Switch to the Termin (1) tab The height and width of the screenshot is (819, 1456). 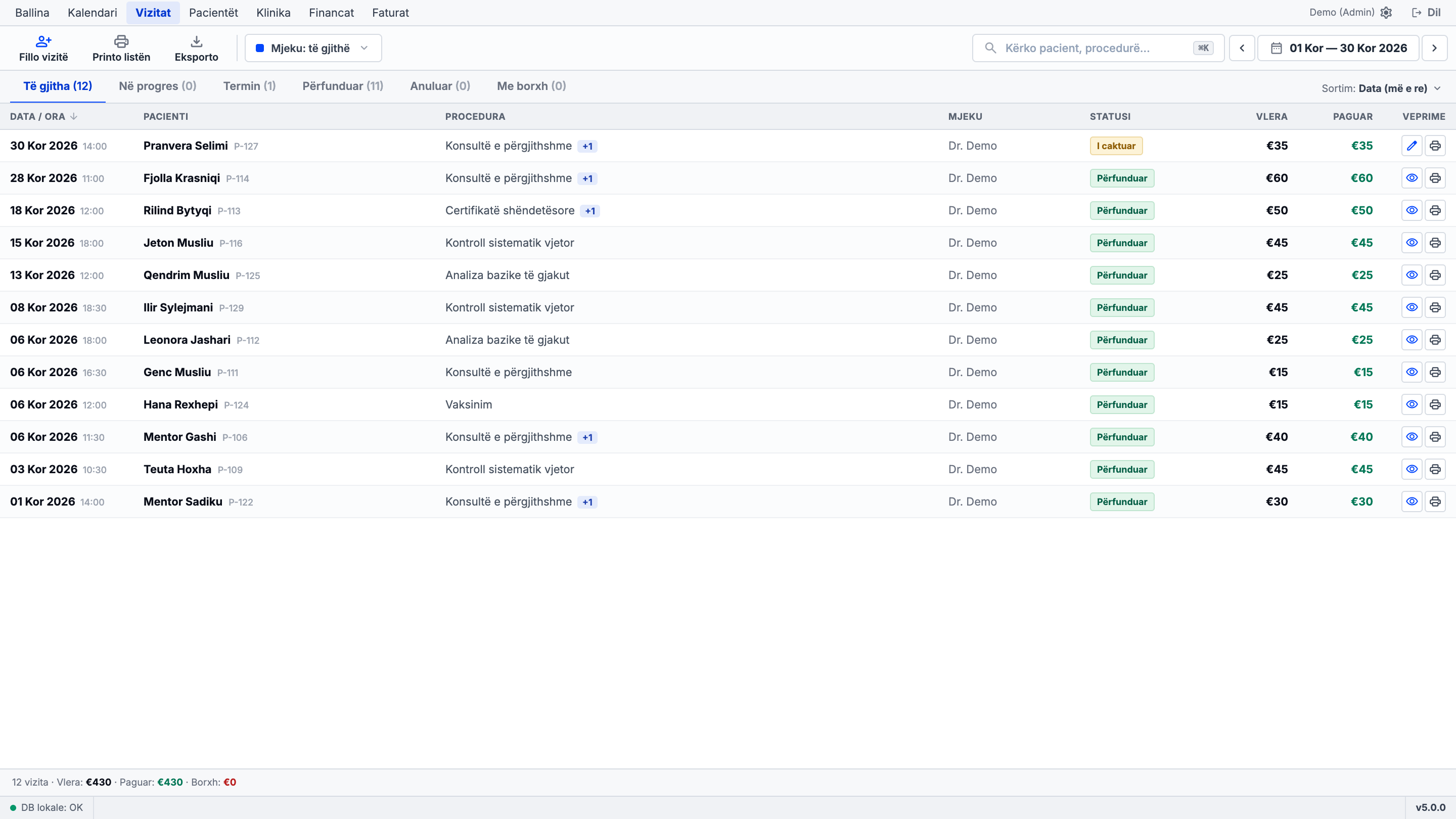click(x=249, y=86)
